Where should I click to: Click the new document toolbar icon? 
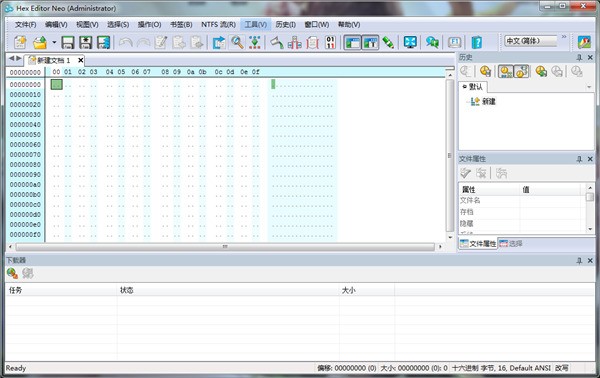(20, 42)
